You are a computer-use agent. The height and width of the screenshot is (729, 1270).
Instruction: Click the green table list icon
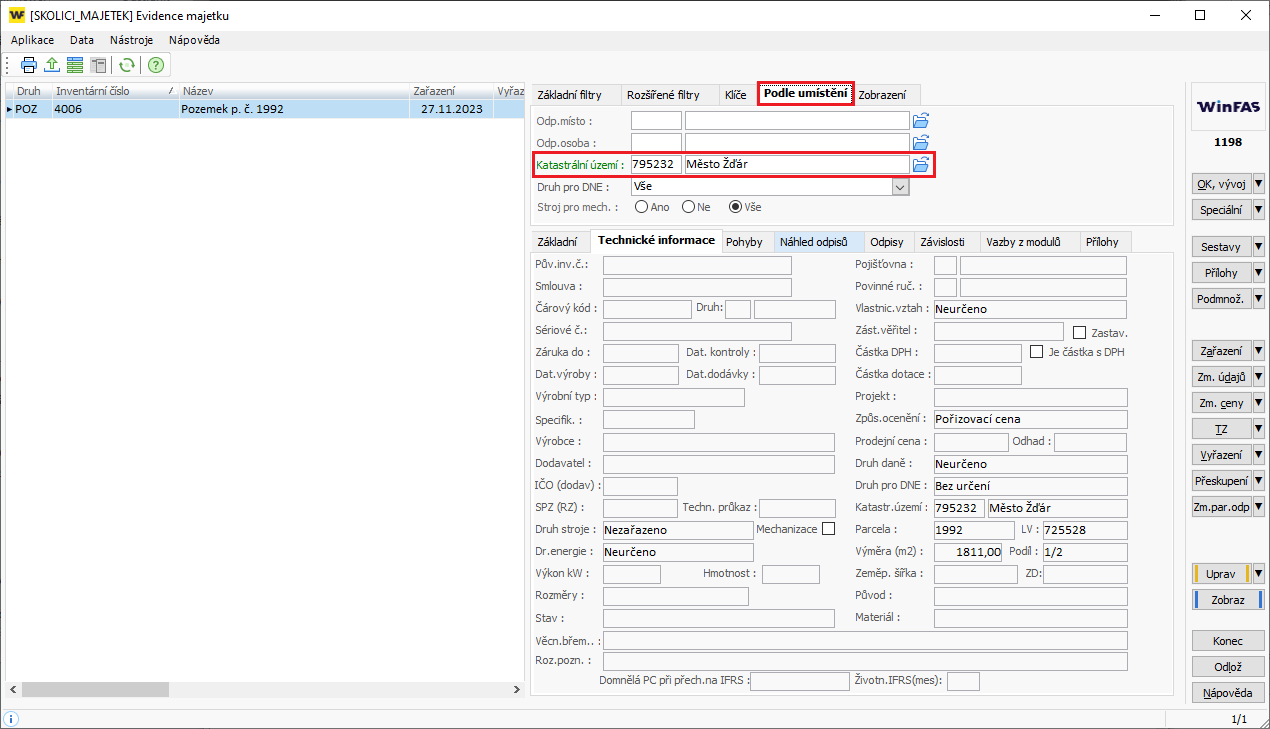coord(75,65)
